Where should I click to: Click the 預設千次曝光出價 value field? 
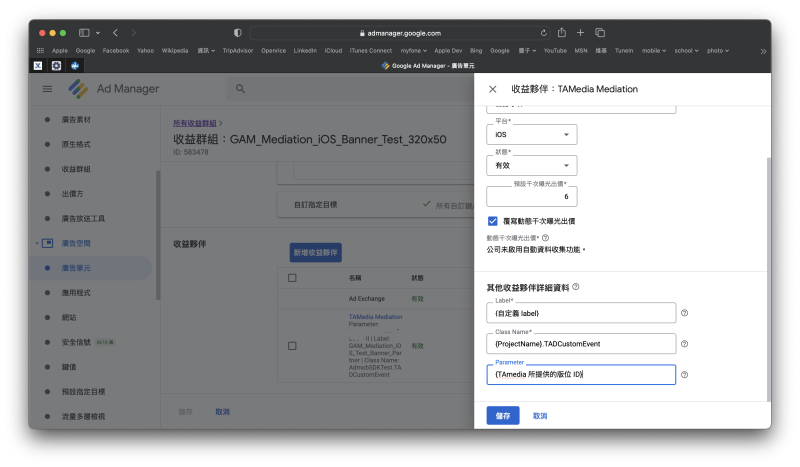532,196
